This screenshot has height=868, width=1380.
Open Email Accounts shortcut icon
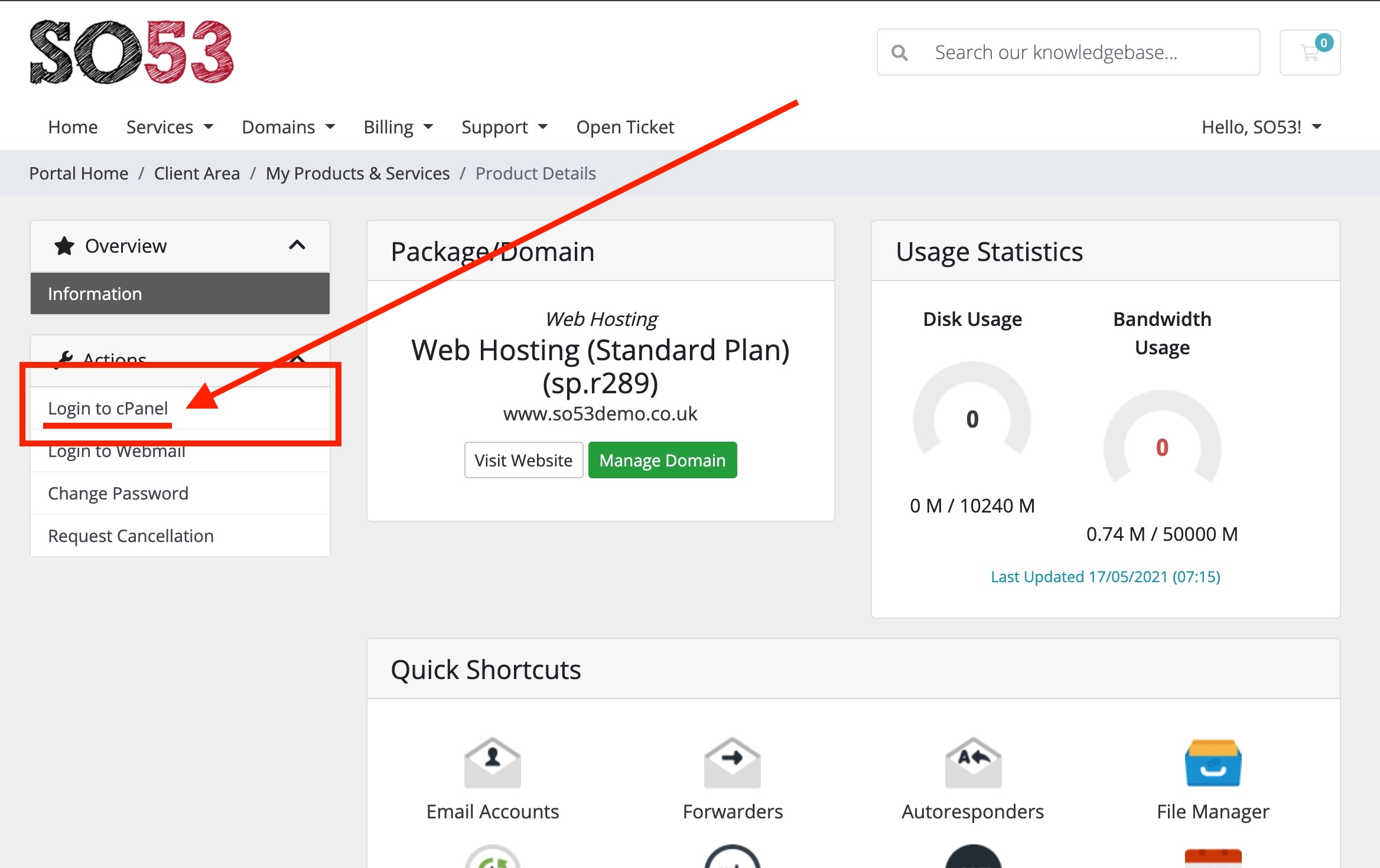click(493, 762)
